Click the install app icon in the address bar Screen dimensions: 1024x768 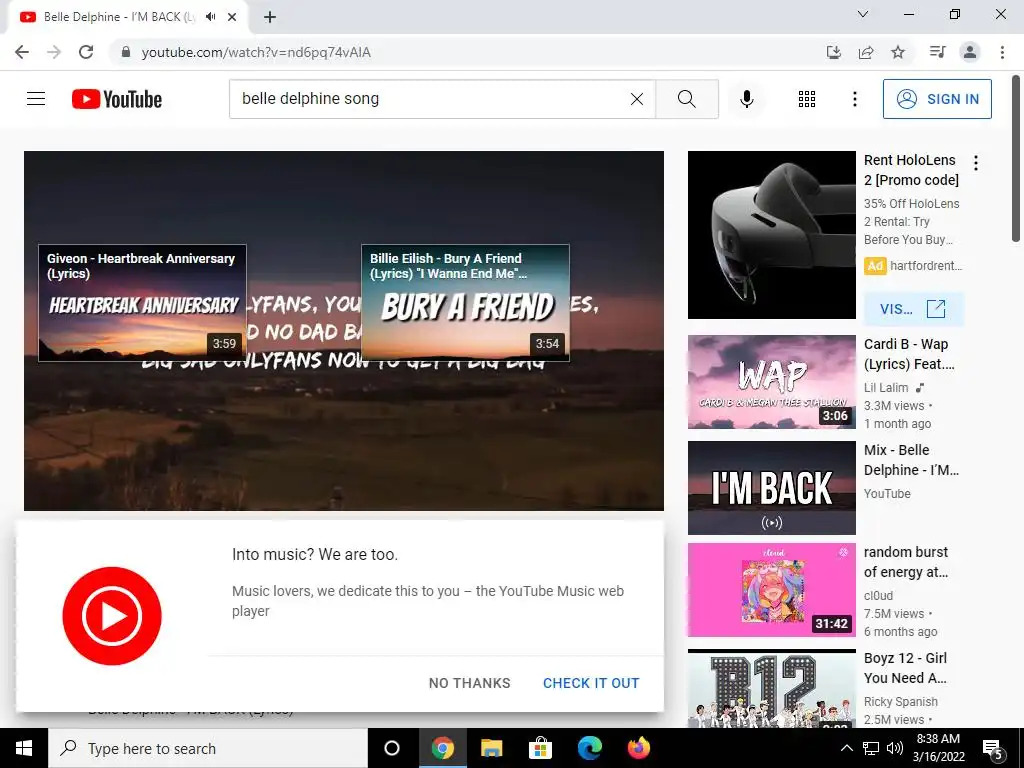click(834, 52)
